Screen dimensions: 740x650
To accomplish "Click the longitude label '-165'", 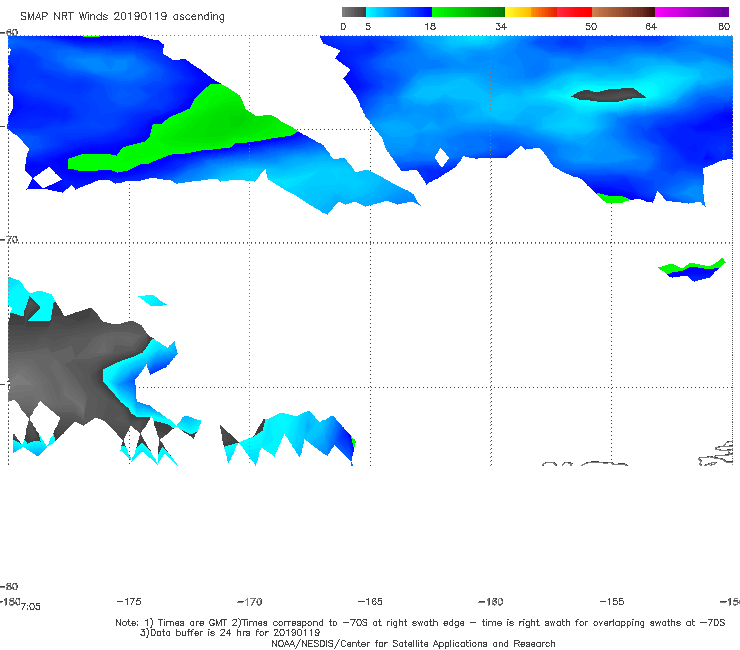I will (x=370, y=601).
